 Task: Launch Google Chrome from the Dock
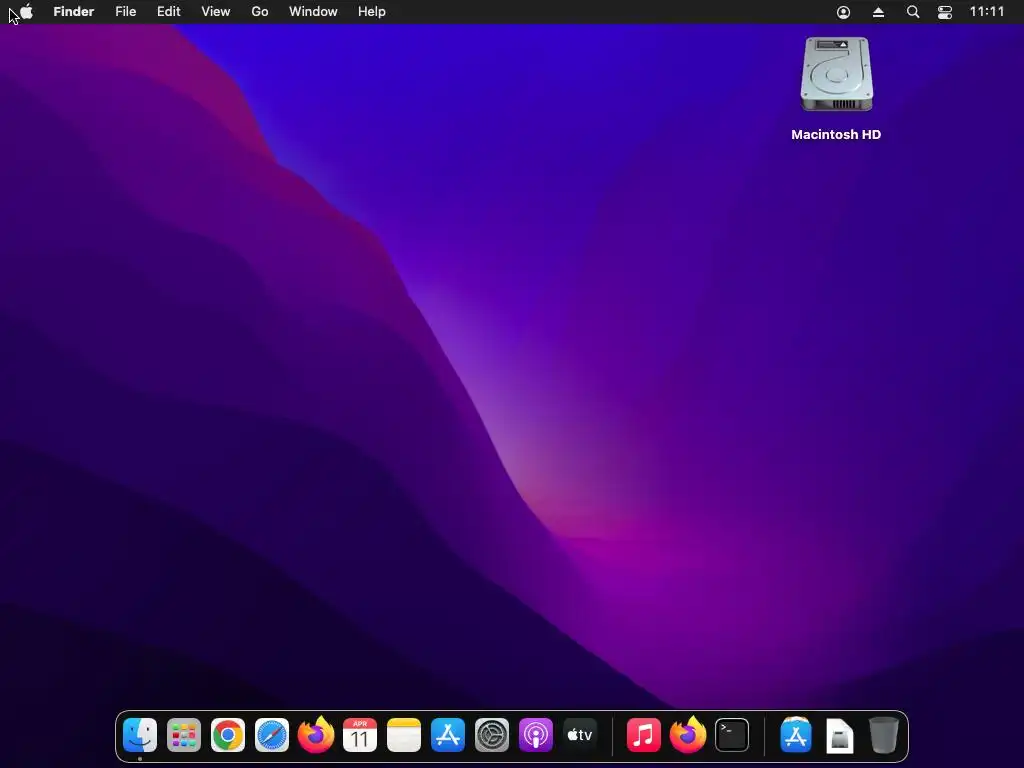(228, 735)
